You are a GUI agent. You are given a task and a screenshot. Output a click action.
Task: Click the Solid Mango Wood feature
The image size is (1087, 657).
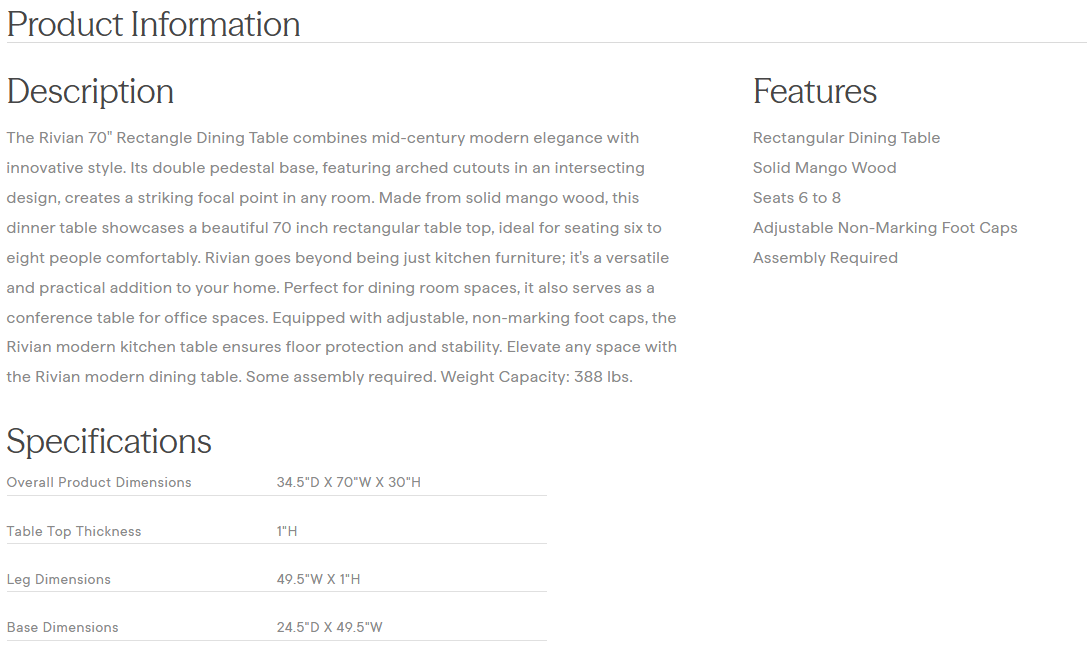click(824, 168)
